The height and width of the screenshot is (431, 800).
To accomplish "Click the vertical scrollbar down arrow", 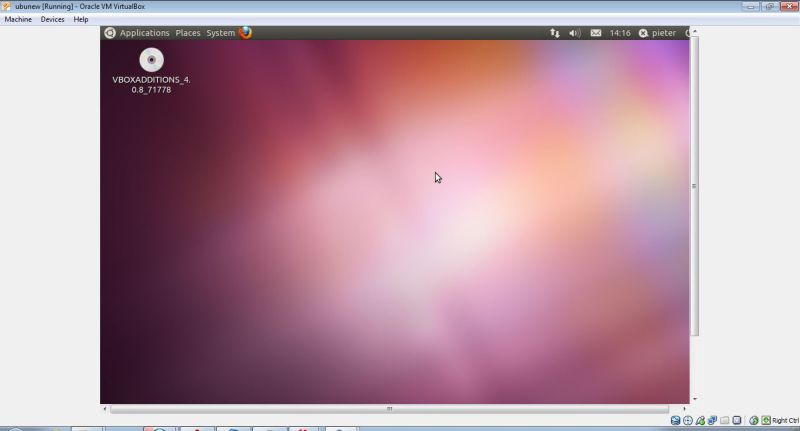I will 694,399.
